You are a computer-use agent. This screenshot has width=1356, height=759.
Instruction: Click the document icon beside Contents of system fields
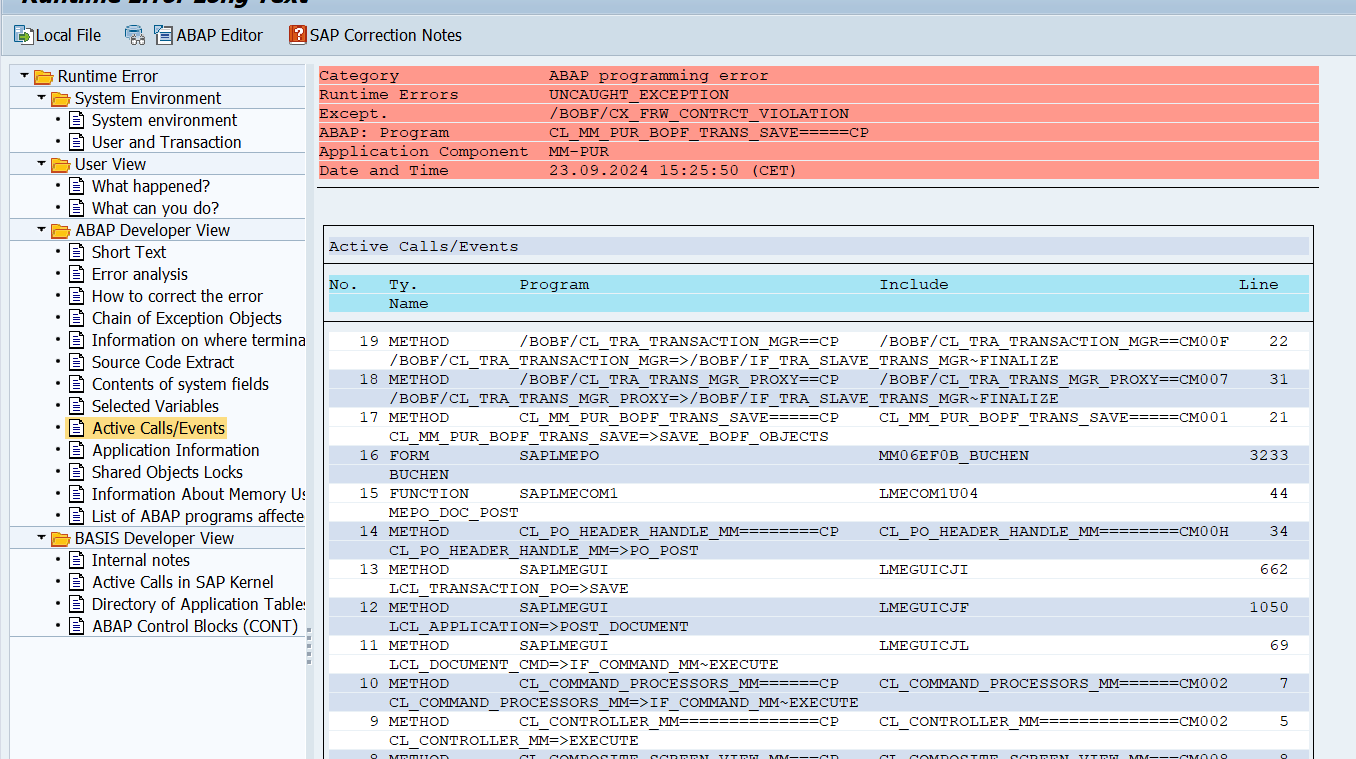(x=77, y=385)
